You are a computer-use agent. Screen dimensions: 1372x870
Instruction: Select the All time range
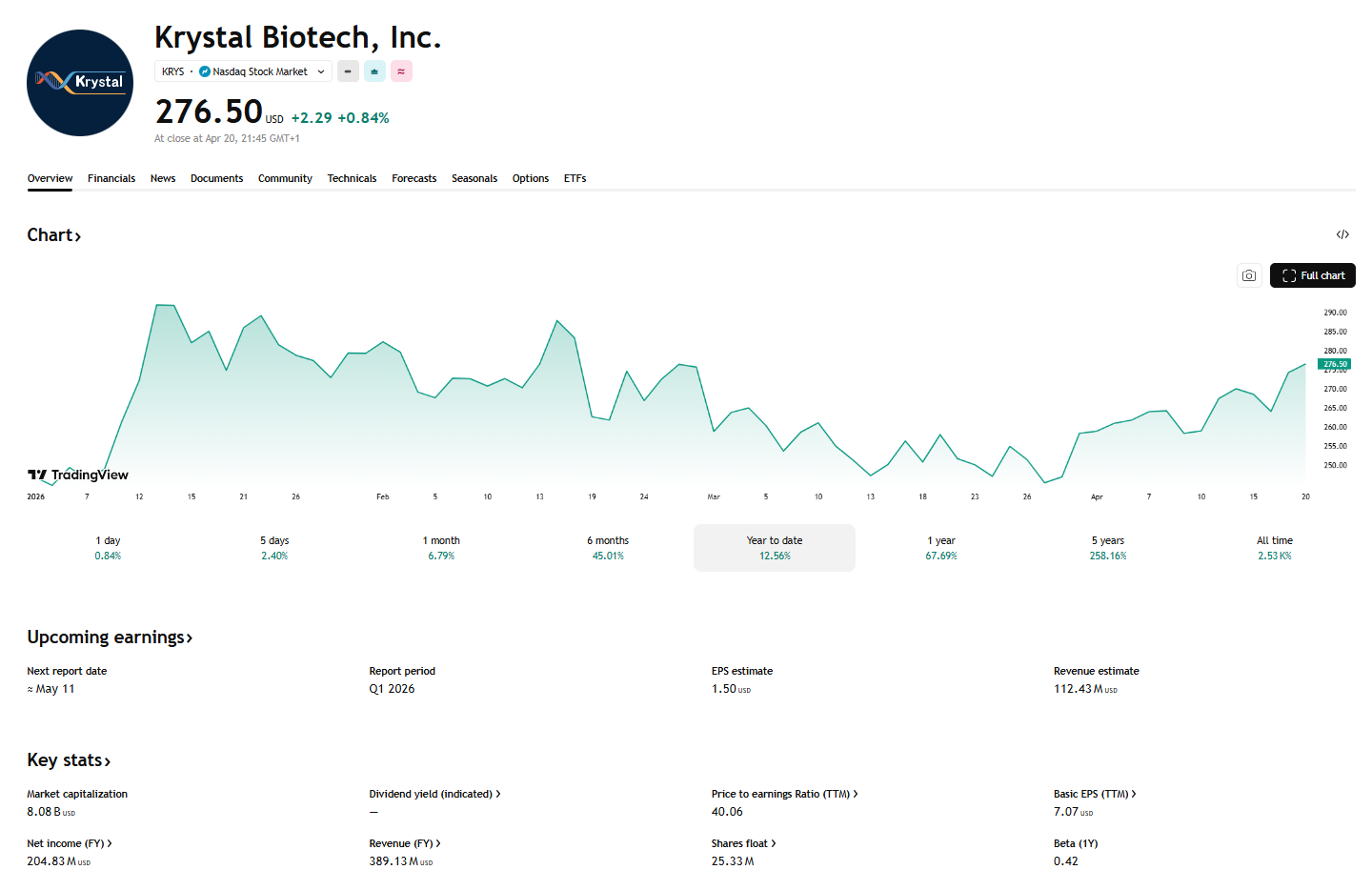pyautogui.click(x=1275, y=548)
